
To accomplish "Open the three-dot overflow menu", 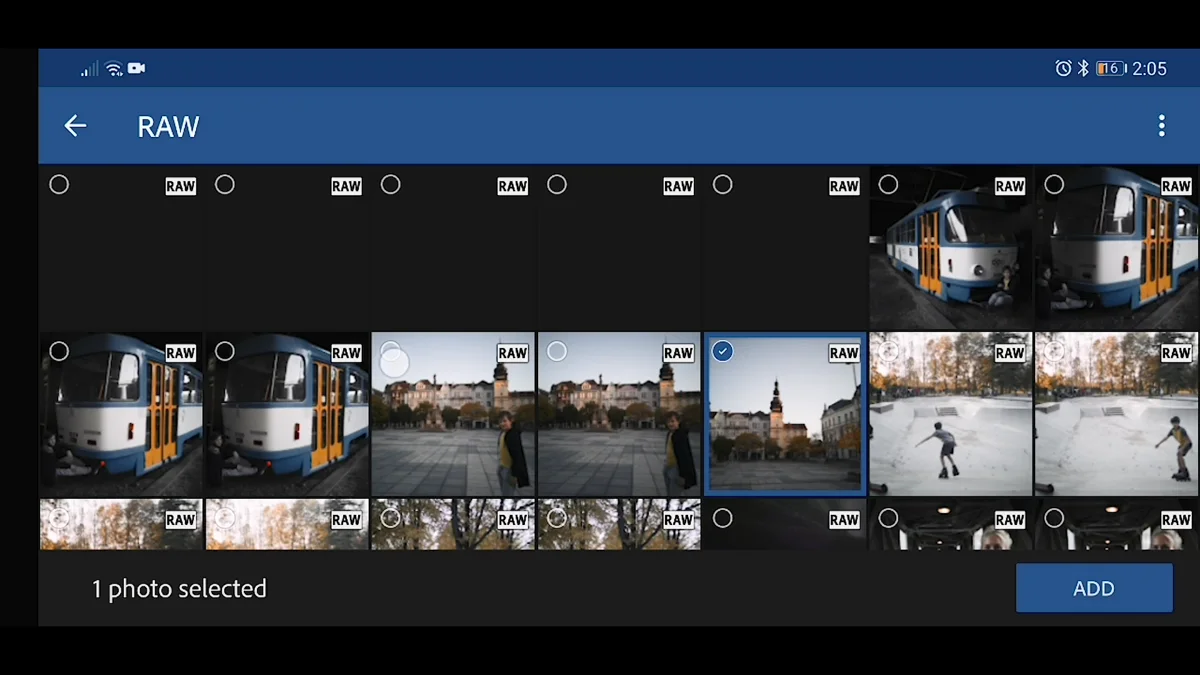I will pyautogui.click(x=1161, y=125).
